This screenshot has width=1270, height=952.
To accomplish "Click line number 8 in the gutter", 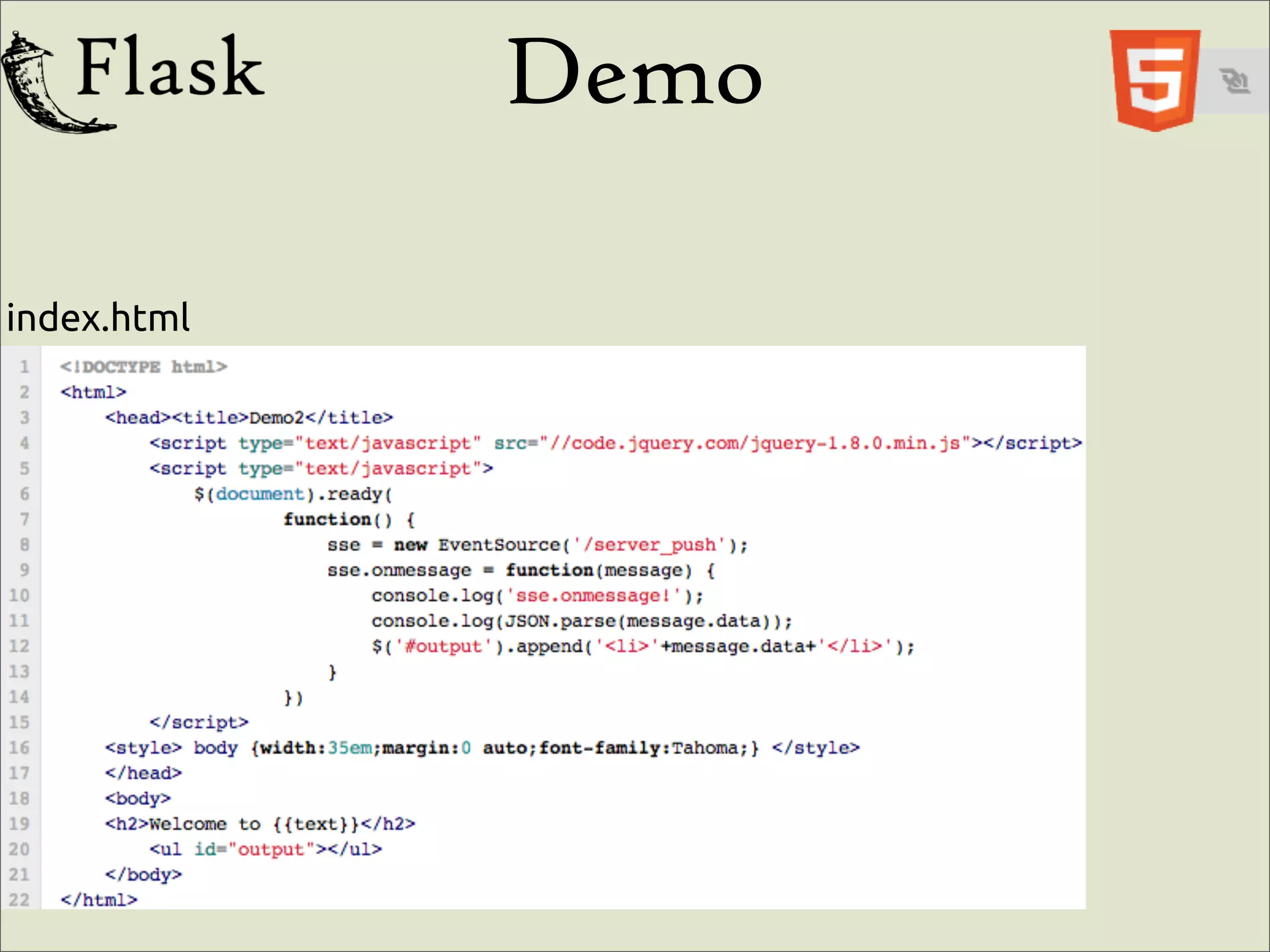I will point(24,545).
